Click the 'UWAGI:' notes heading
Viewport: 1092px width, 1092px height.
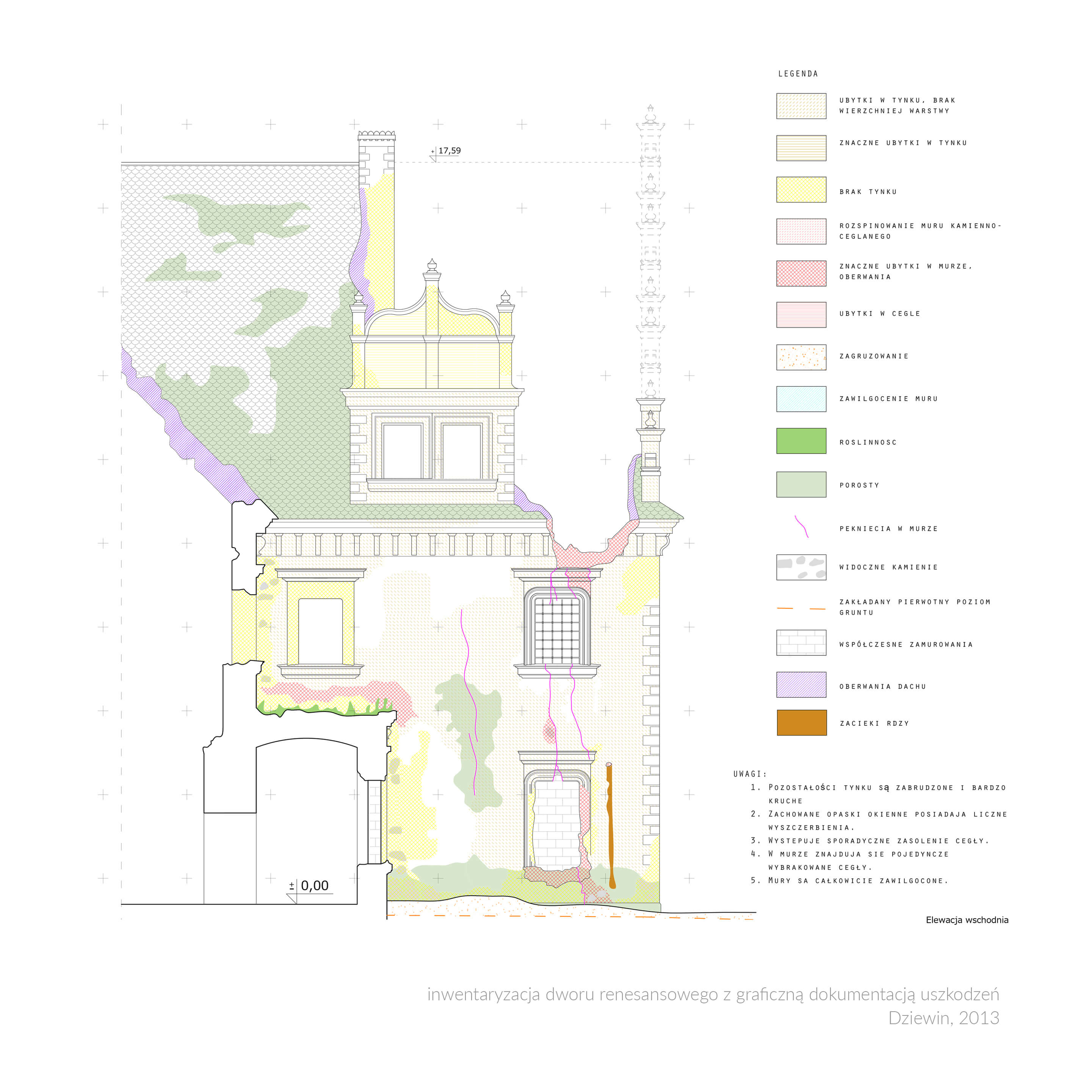coord(750,774)
